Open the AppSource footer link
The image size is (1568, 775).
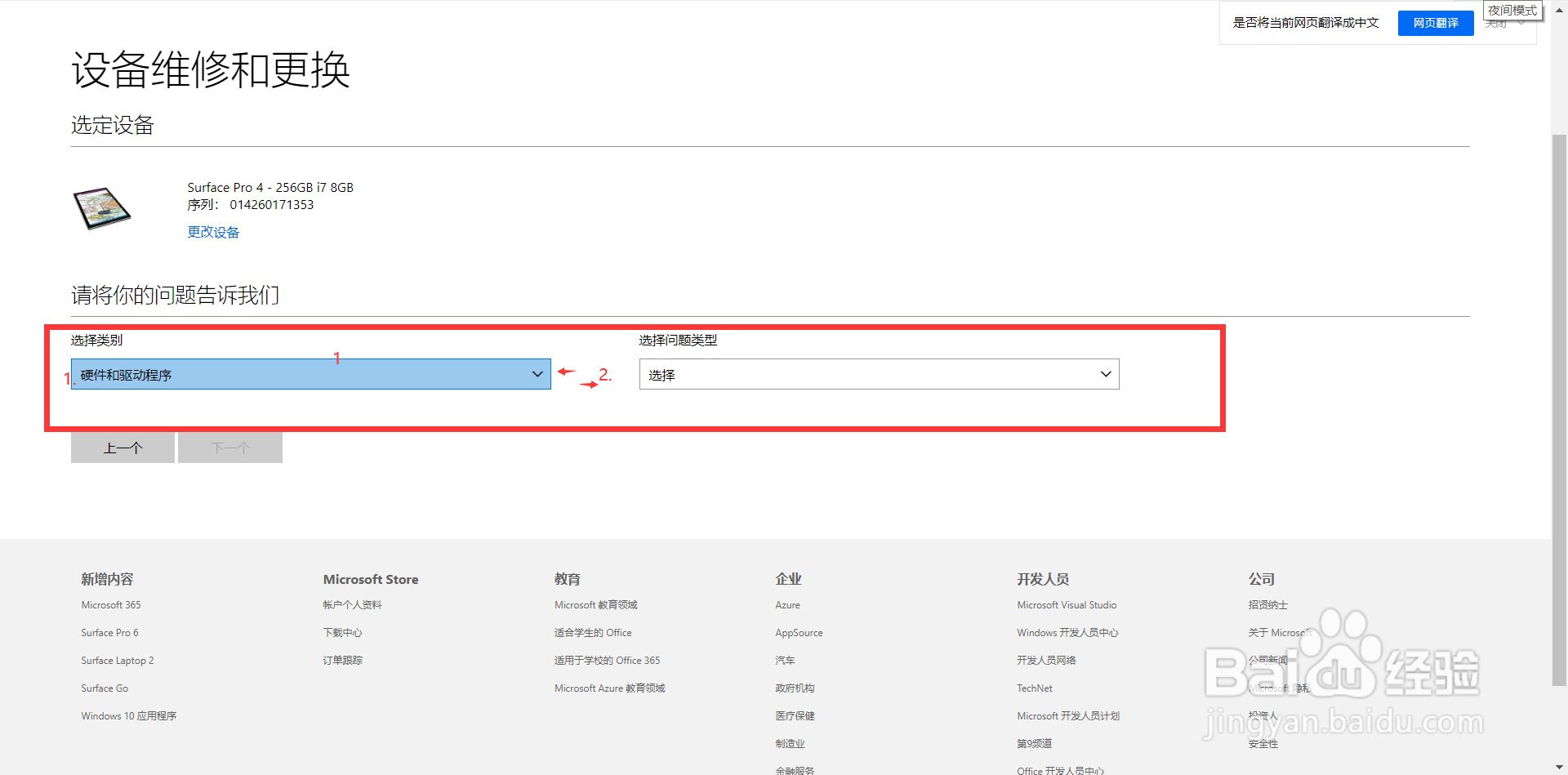coord(800,633)
